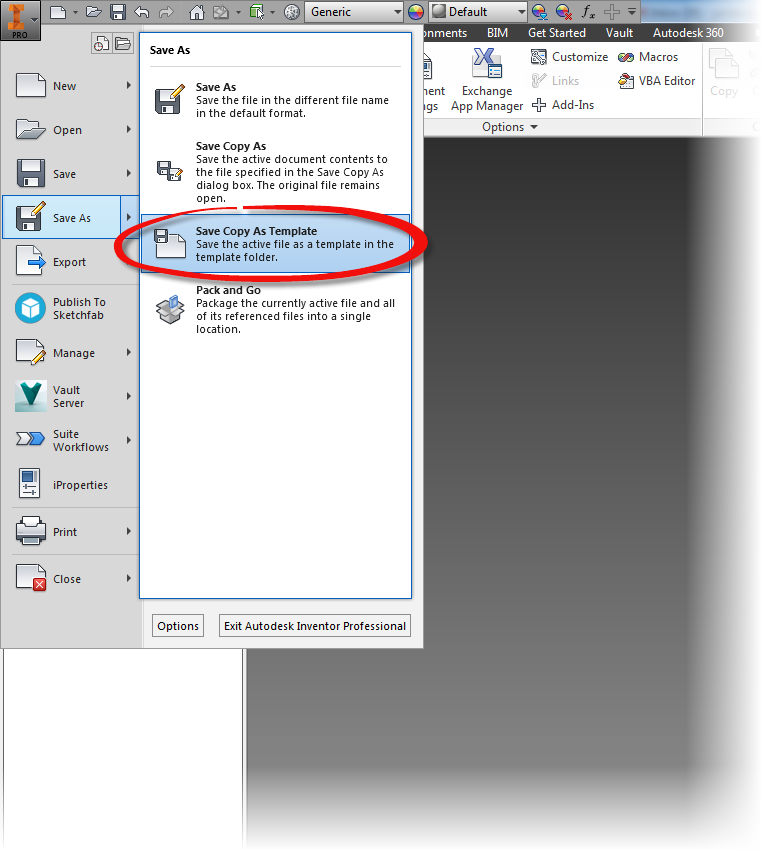Click the Home view icon
Image resolution: width=762 pixels, height=851 pixels.
click(x=196, y=12)
